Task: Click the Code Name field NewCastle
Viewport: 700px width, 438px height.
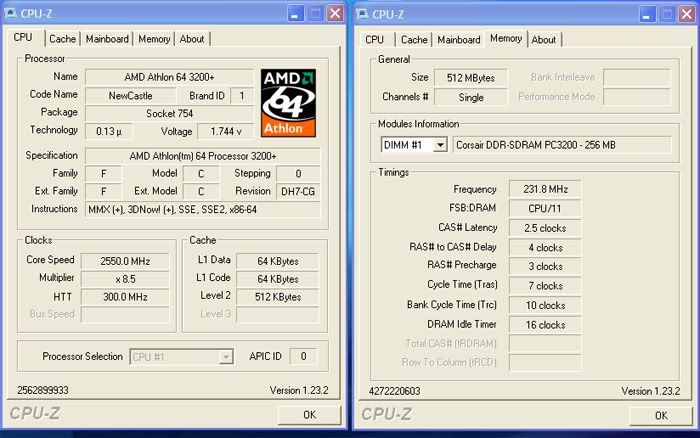Action: [x=130, y=96]
